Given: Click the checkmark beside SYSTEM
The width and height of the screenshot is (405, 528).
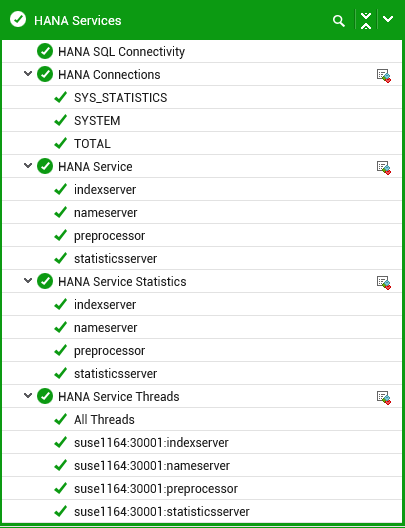Looking at the screenshot, I should [61, 120].
